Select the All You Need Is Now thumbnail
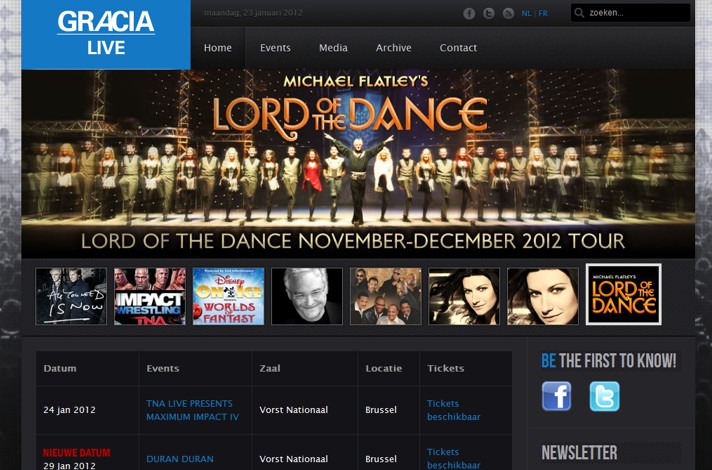 (x=71, y=296)
